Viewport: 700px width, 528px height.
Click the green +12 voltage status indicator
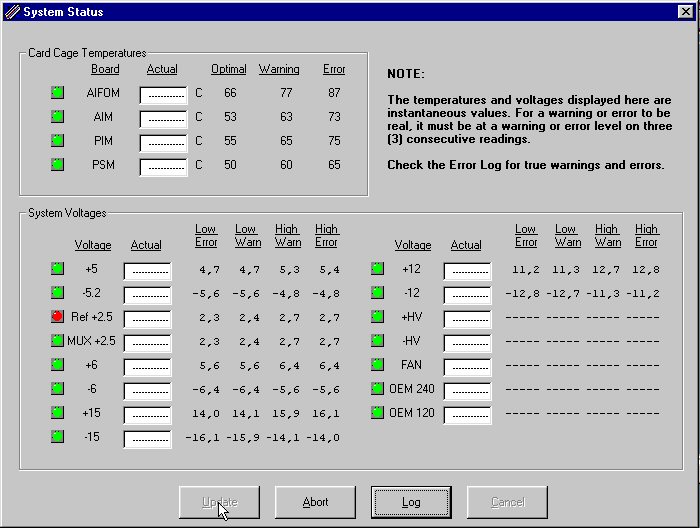pyautogui.click(x=377, y=269)
